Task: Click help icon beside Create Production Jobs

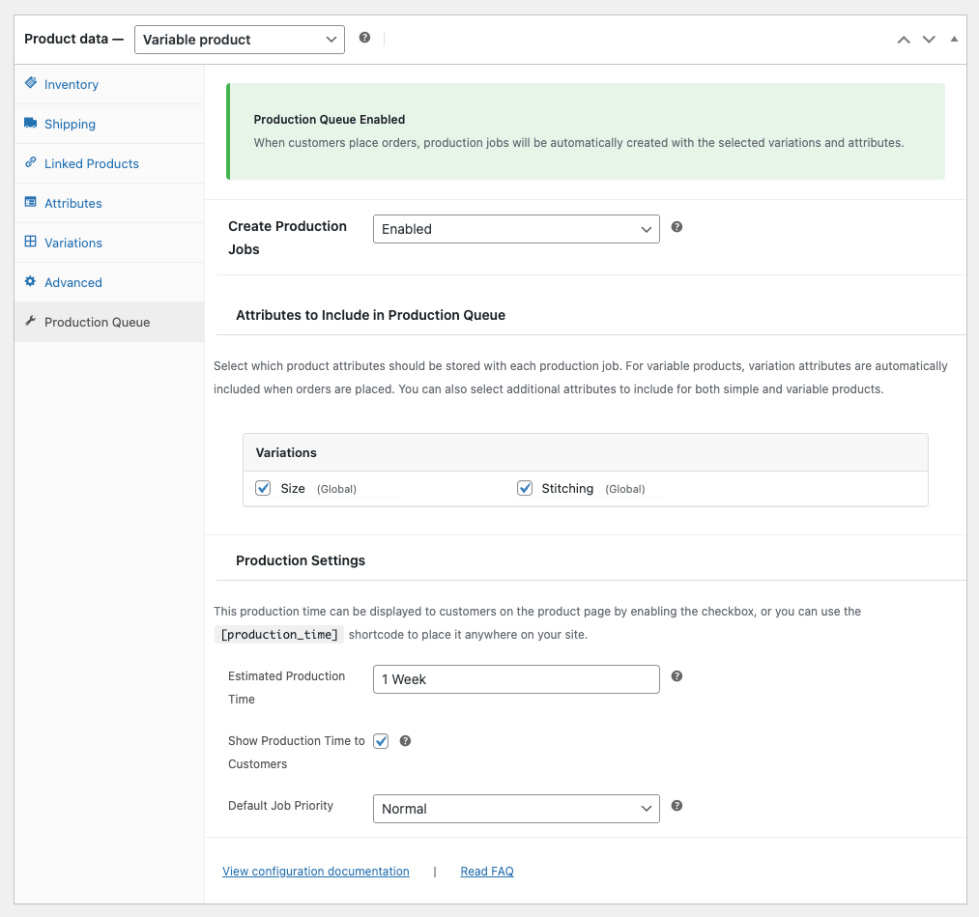Action: (x=677, y=227)
